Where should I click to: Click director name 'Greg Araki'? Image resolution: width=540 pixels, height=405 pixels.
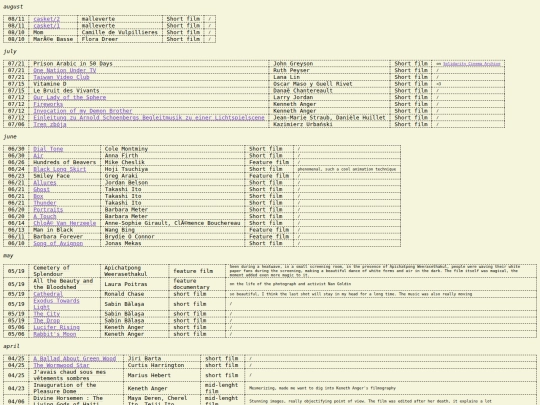(x=121, y=176)
